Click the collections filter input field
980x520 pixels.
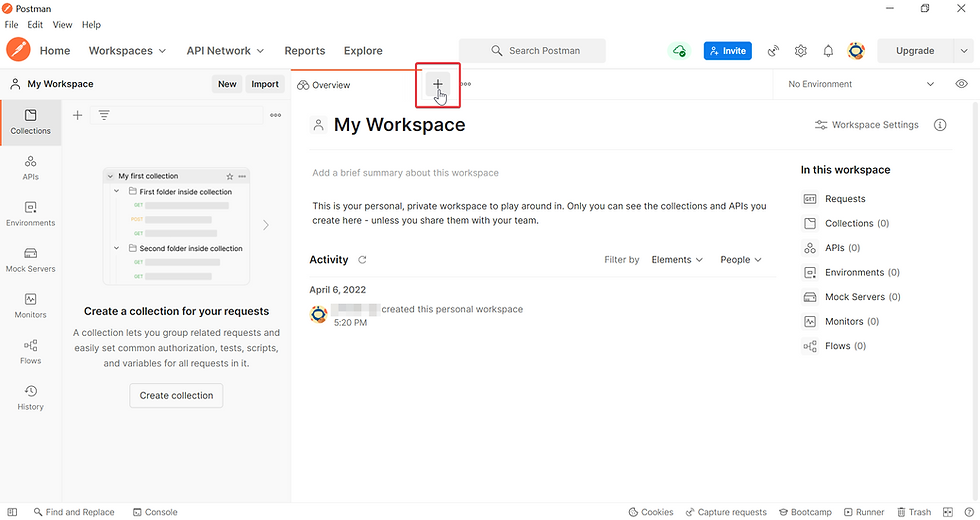177,115
